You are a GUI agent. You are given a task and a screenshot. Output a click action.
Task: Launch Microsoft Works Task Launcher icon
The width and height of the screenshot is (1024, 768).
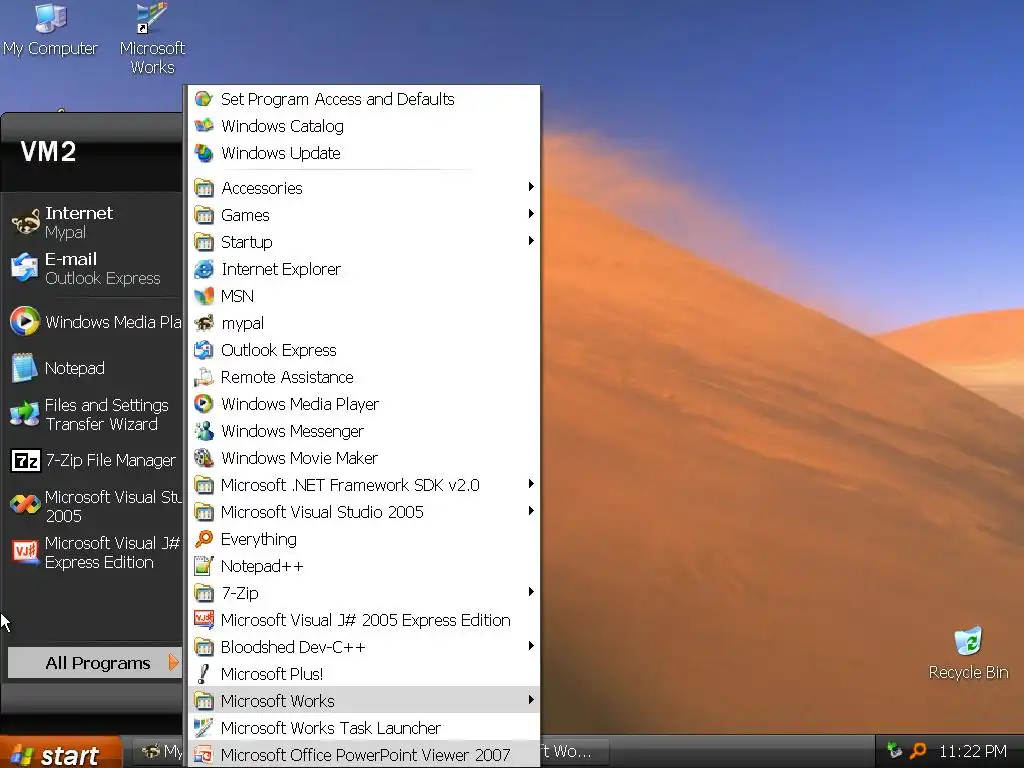click(204, 728)
